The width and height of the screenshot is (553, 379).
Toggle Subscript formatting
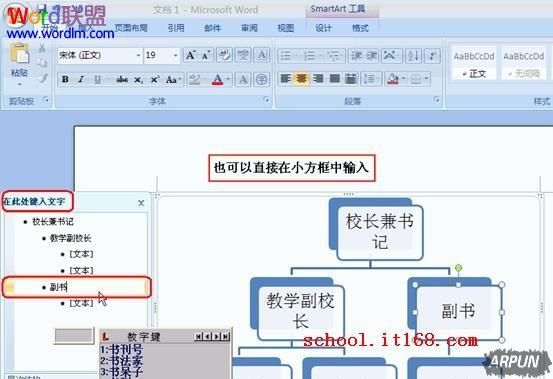tap(138, 80)
